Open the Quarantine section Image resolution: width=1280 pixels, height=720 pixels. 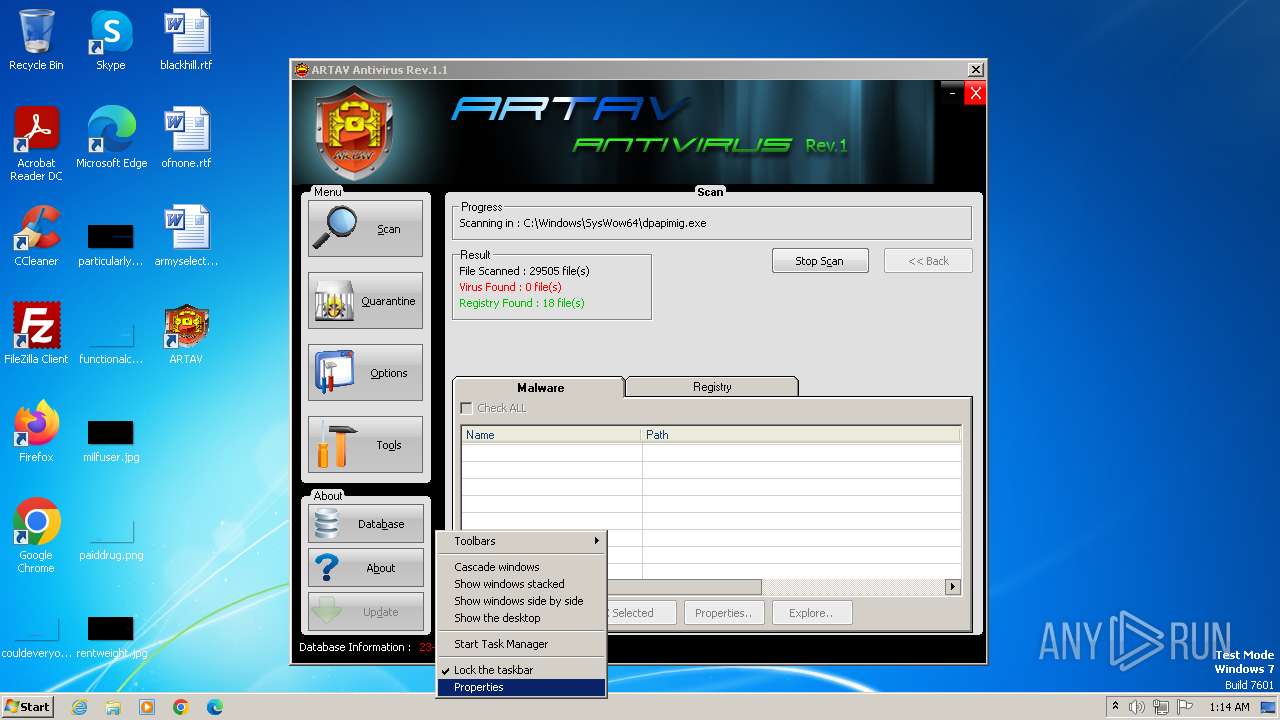tap(365, 301)
